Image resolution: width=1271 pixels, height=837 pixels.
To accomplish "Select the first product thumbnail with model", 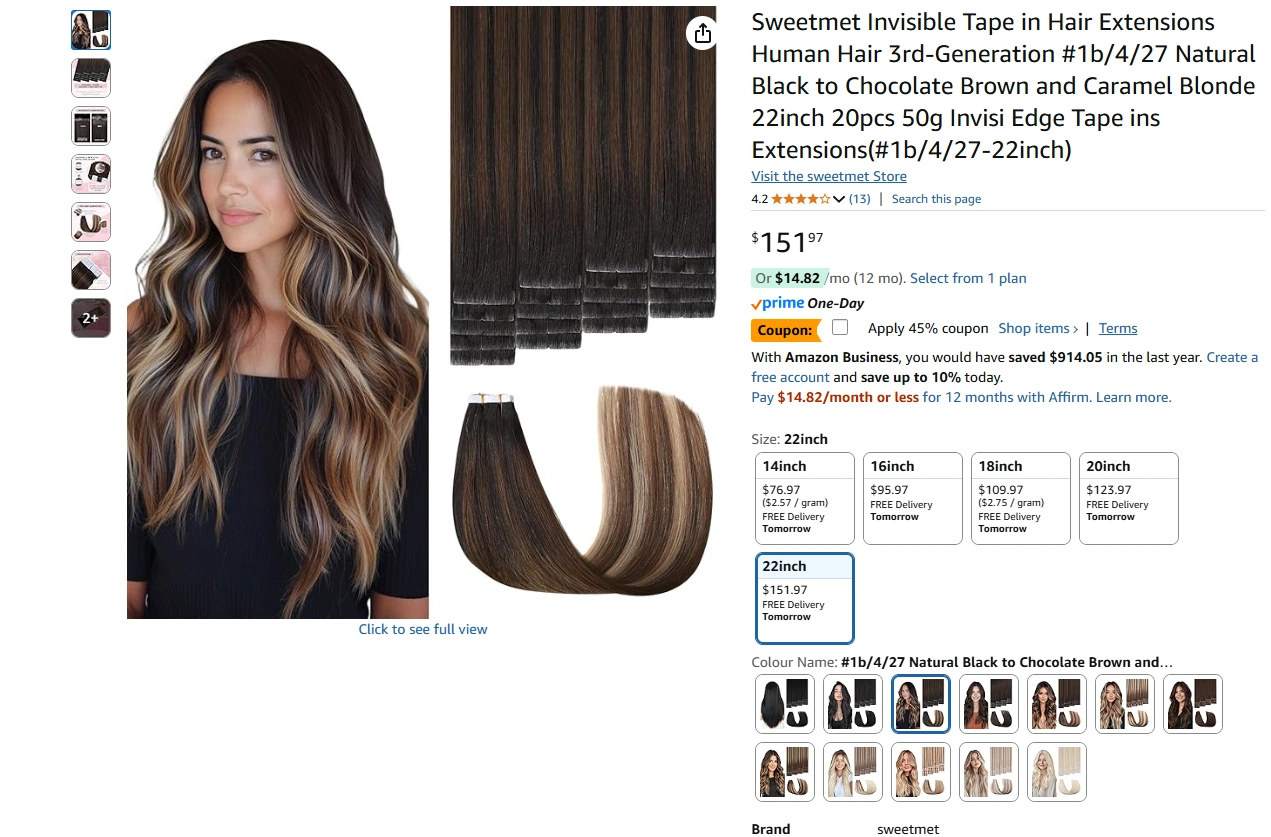I will click(90, 30).
